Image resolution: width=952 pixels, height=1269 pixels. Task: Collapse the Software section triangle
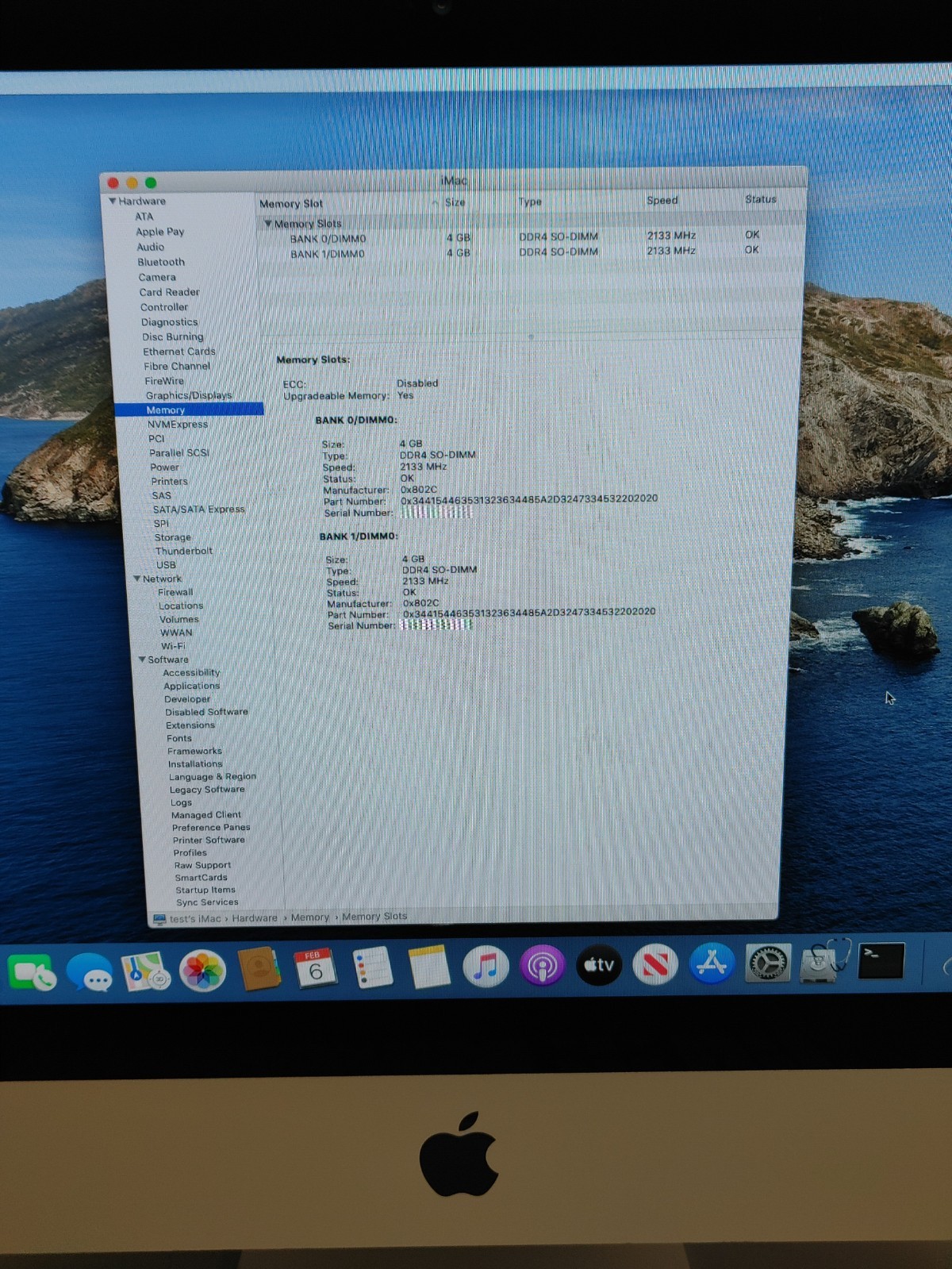142,659
